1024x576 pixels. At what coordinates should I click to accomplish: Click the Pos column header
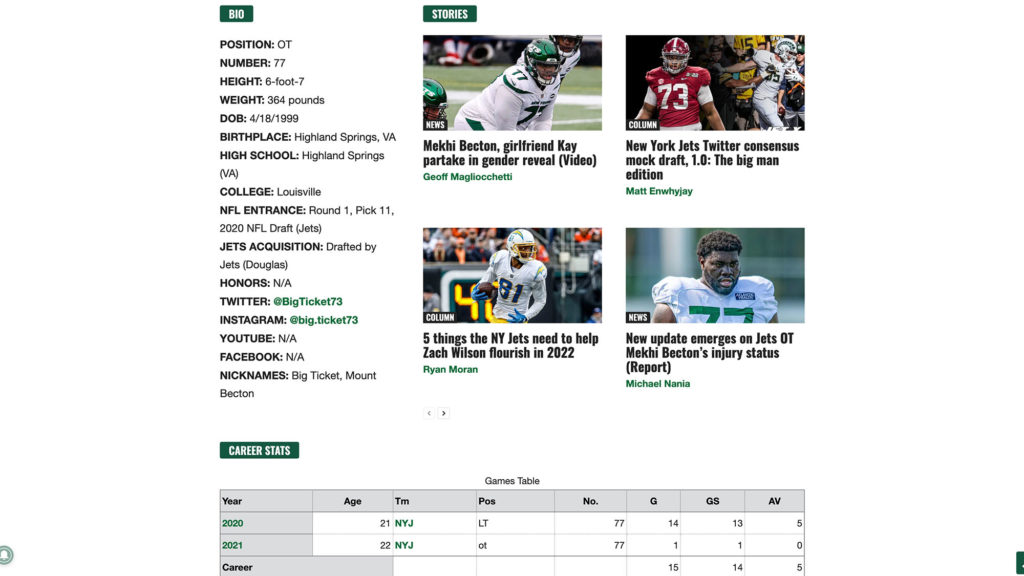515,501
